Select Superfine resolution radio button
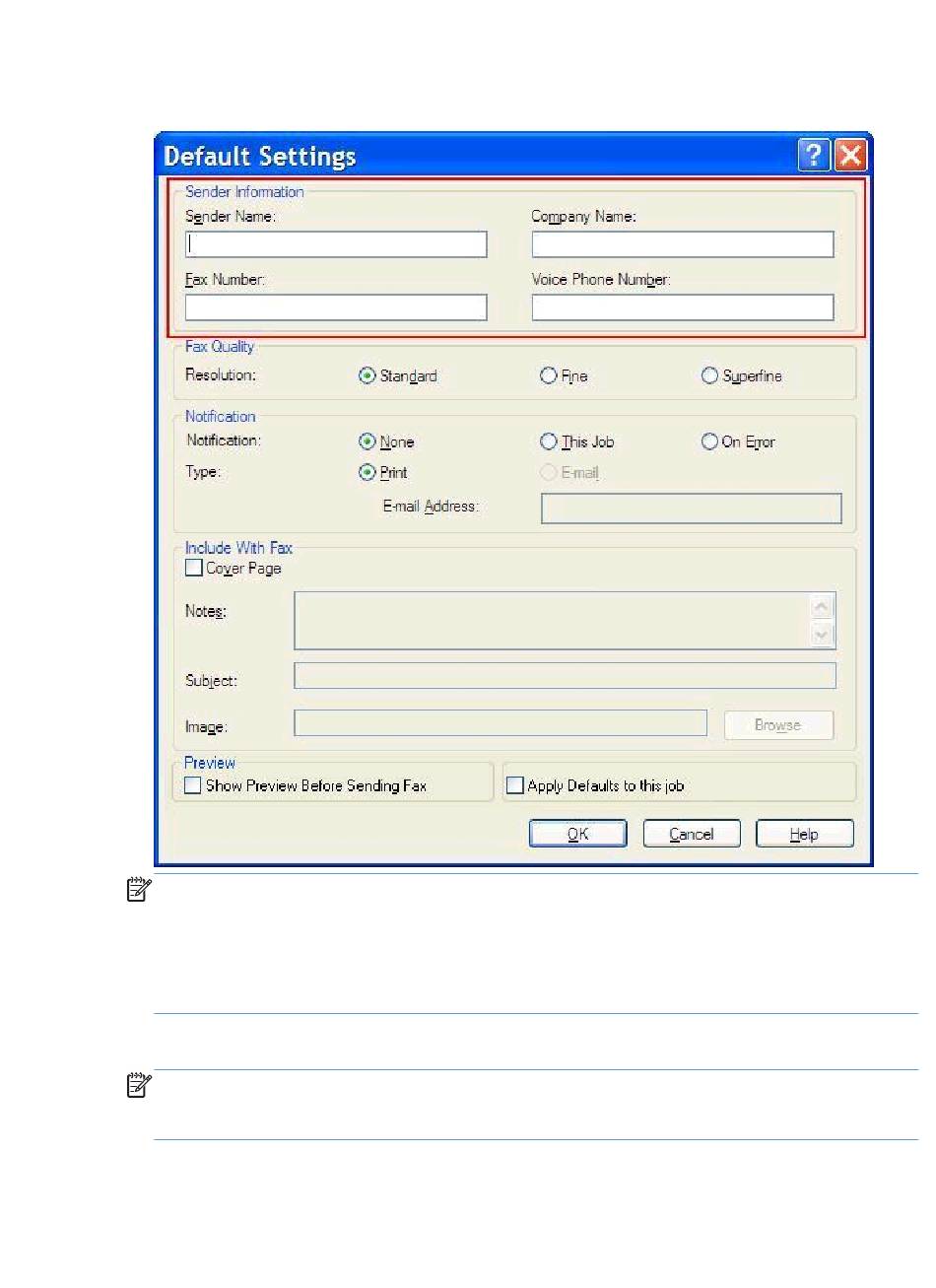 [x=709, y=375]
